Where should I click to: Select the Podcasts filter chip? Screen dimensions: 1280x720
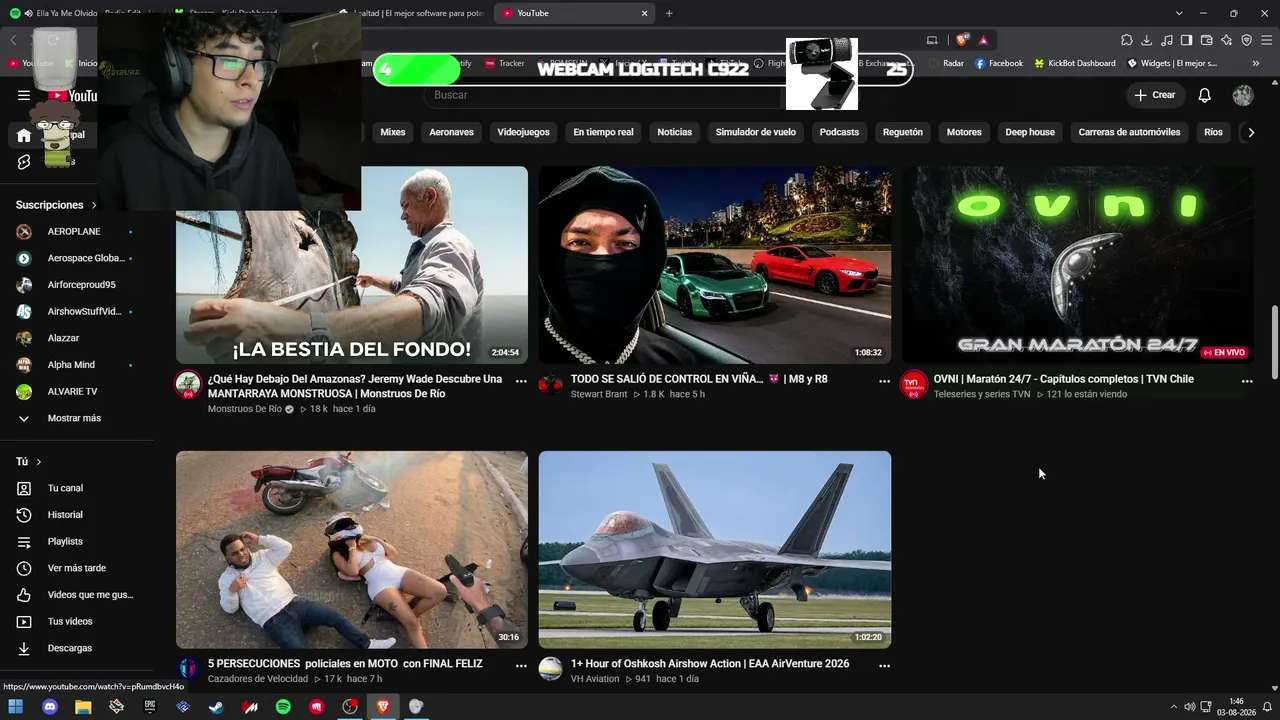tap(839, 132)
